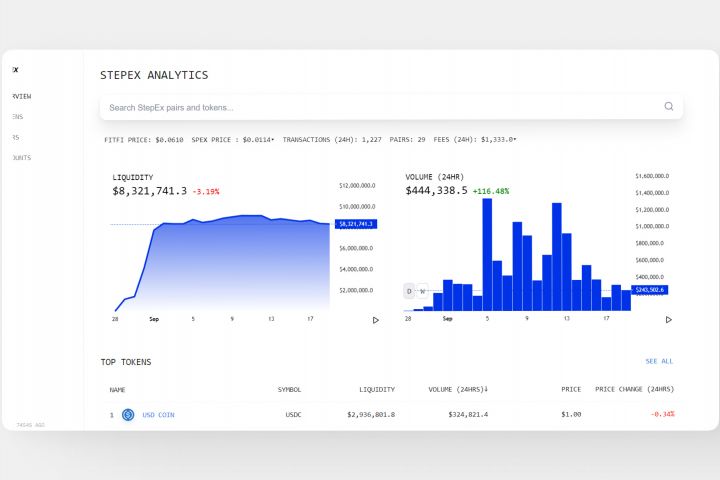
Task: Click the $1.00 price cell
Action: [571, 414]
